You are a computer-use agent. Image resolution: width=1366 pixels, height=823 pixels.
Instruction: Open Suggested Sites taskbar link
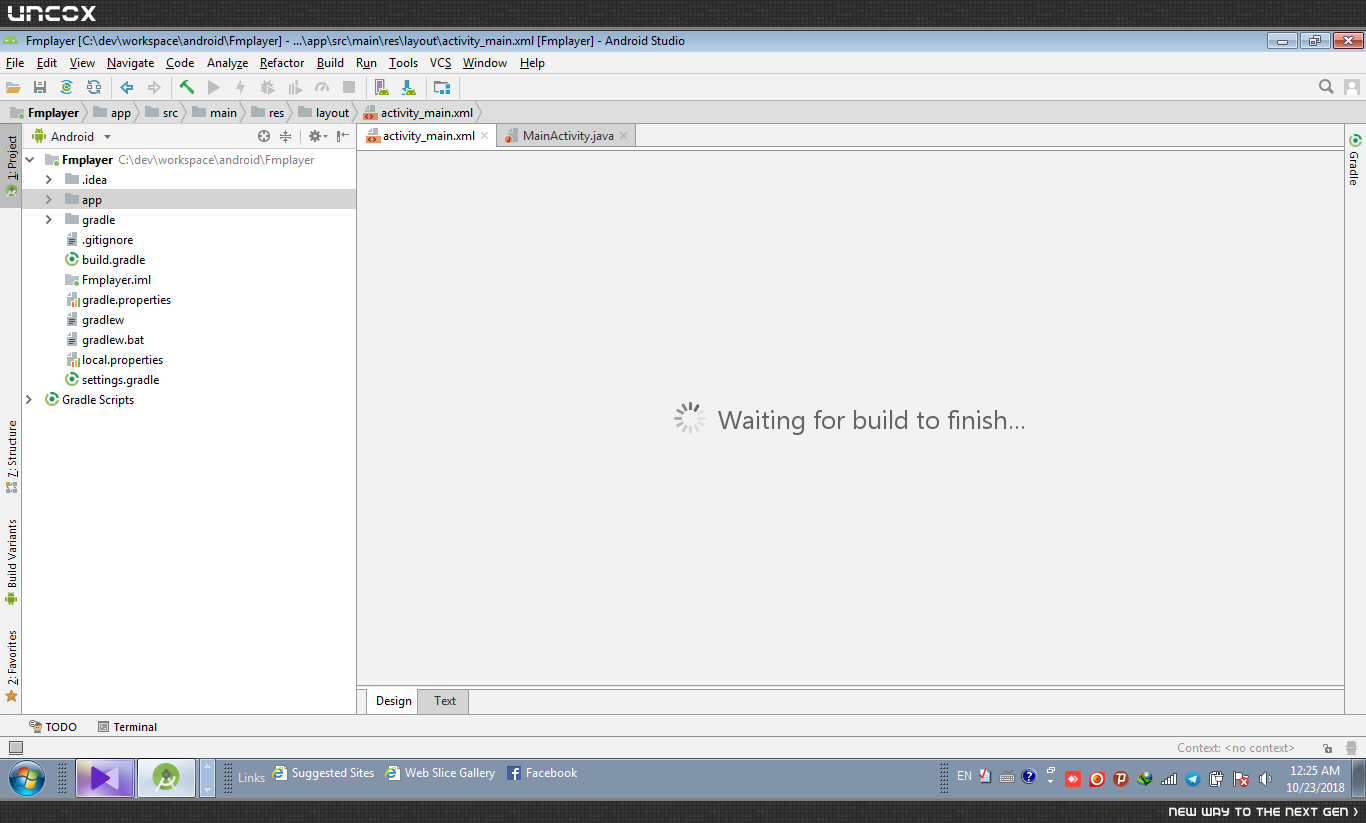point(324,773)
